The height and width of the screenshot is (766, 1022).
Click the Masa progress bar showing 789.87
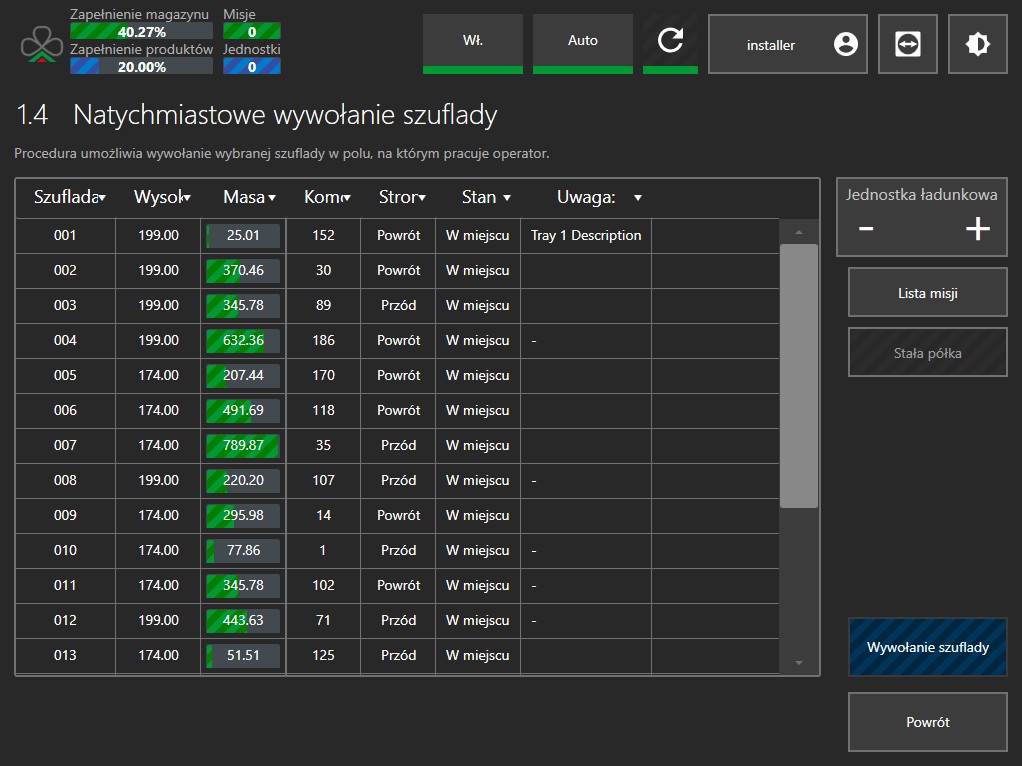tap(243, 445)
